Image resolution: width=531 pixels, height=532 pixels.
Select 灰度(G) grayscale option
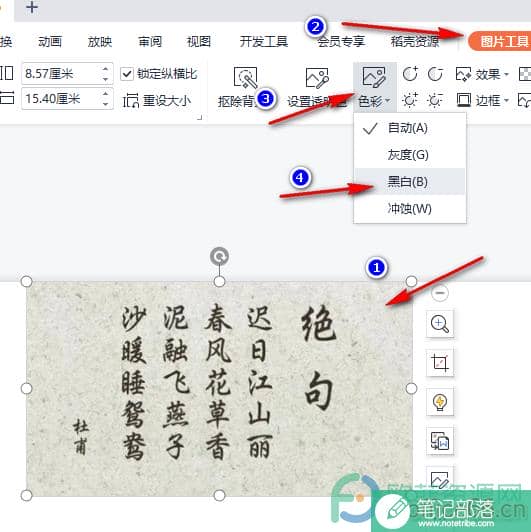(x=410, y=155)
